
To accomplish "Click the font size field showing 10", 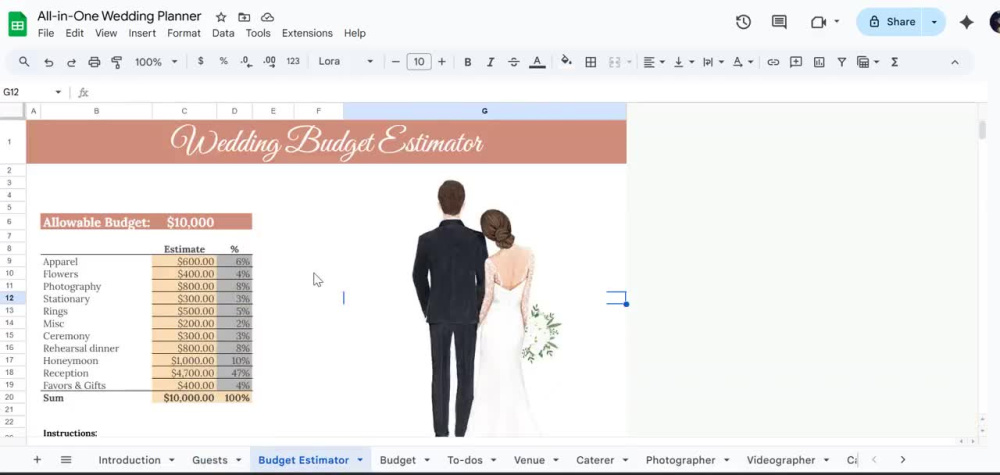I will pyautogui.click(x=418, y=62).
